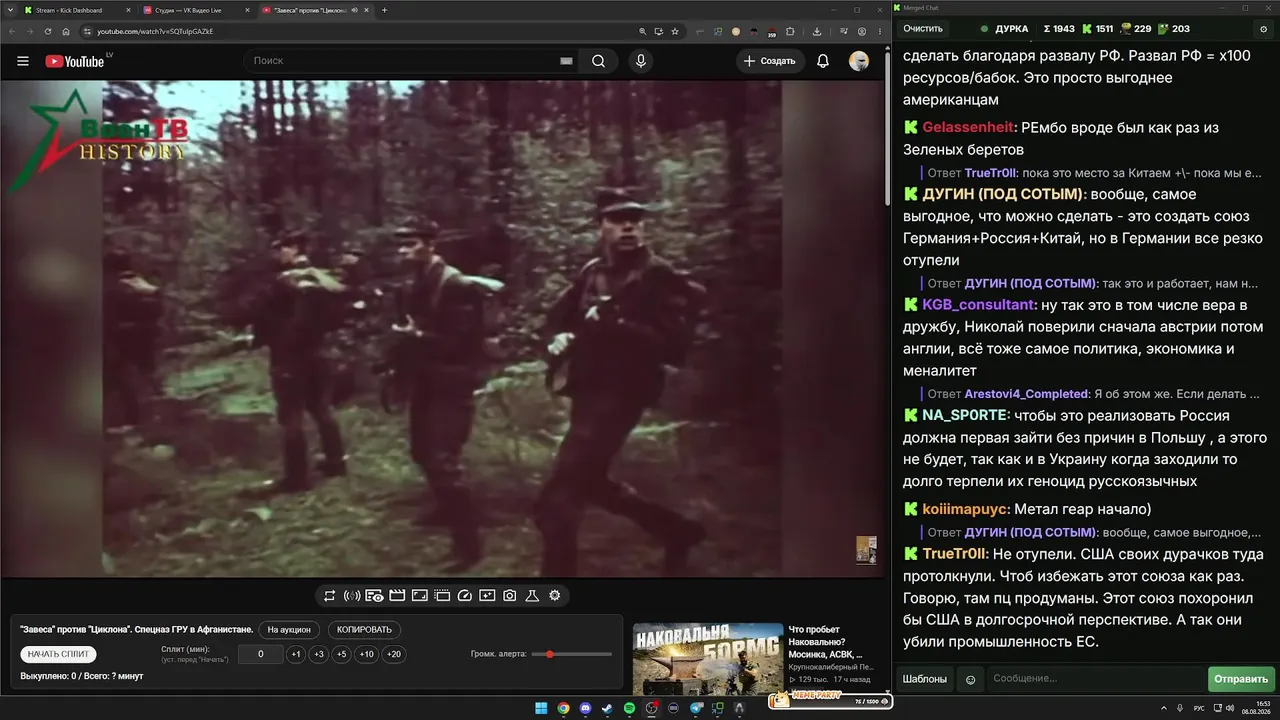Open the YouTube account avatar menu
This screenshot has width=1280, height=720.
tap(859, 61)
